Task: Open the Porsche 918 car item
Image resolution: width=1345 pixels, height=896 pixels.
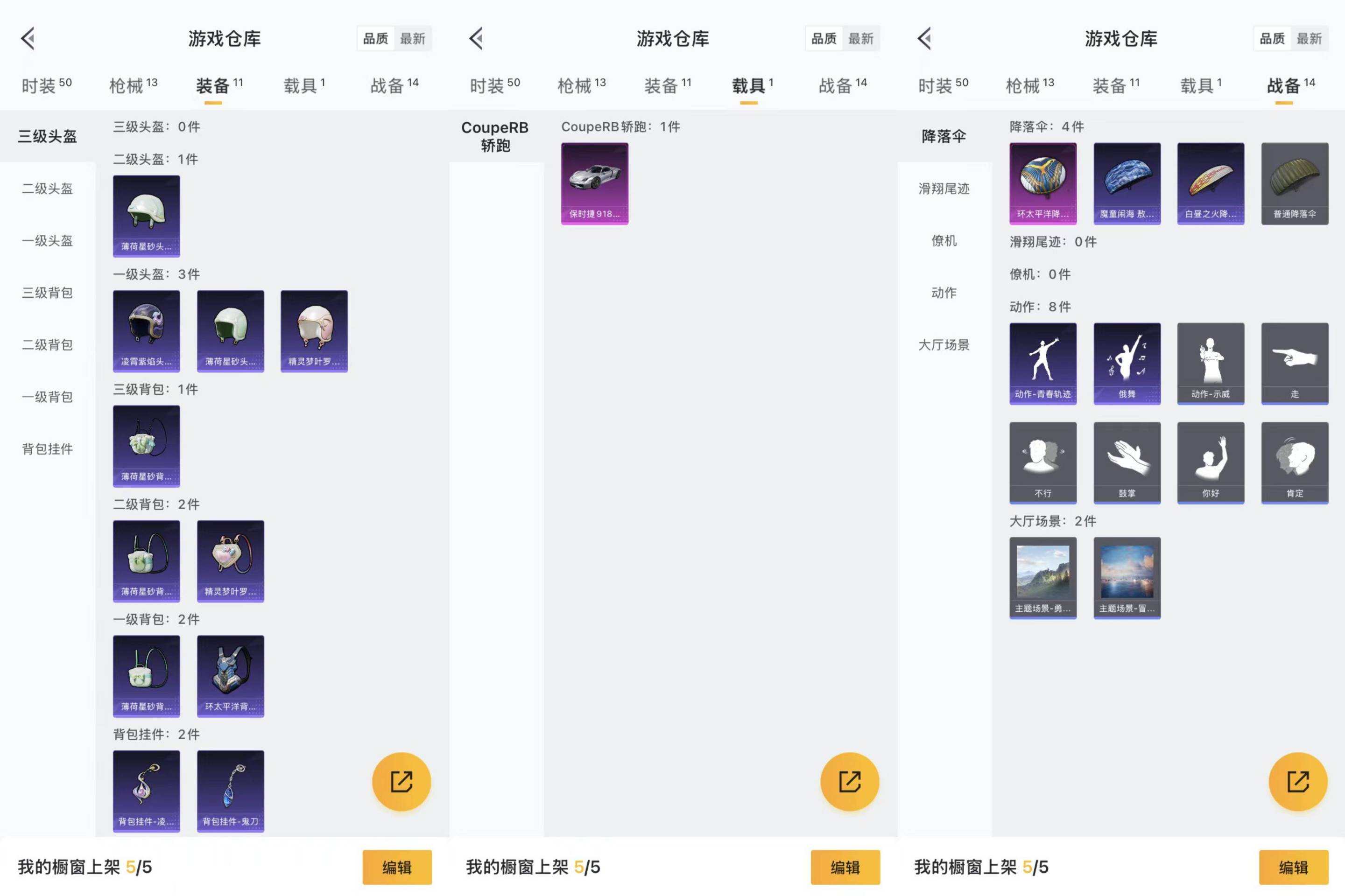Action: click(x=594, y=183)
